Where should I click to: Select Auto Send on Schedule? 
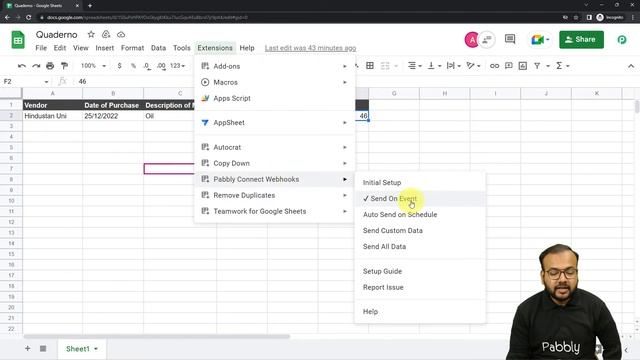coord(420,214)
